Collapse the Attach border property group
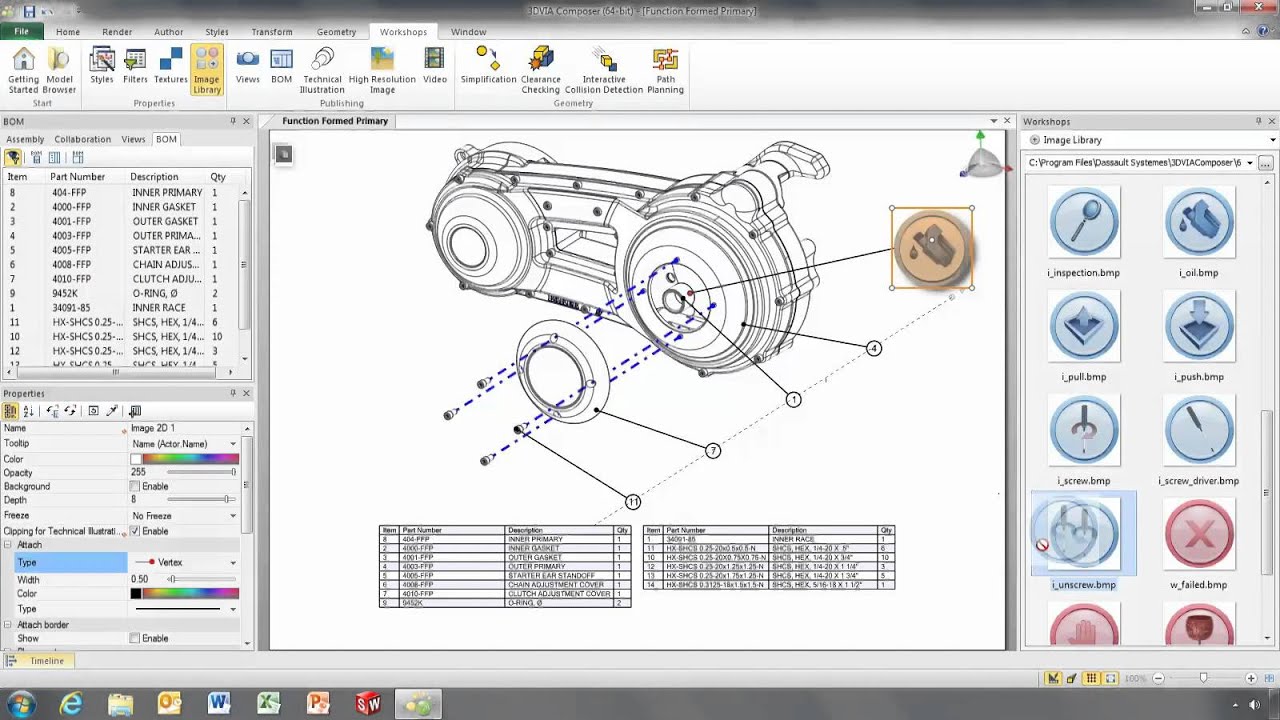 click(x=8, y=625)
